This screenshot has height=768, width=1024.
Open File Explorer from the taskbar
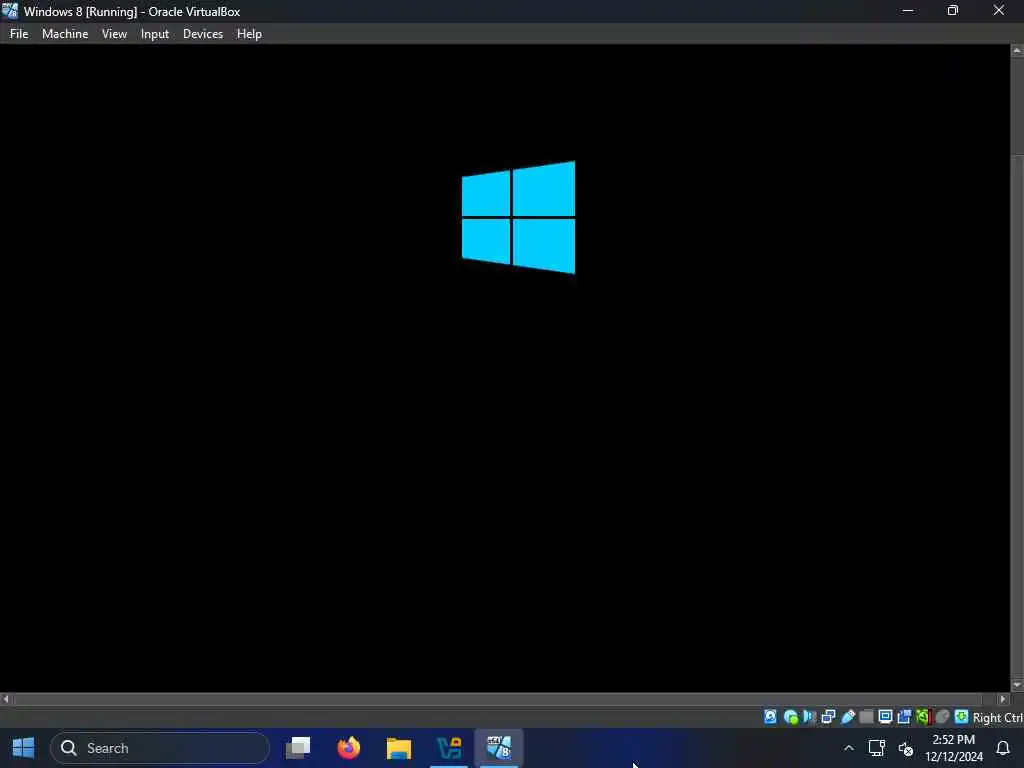pyautogui.click(x=399, y=748)
